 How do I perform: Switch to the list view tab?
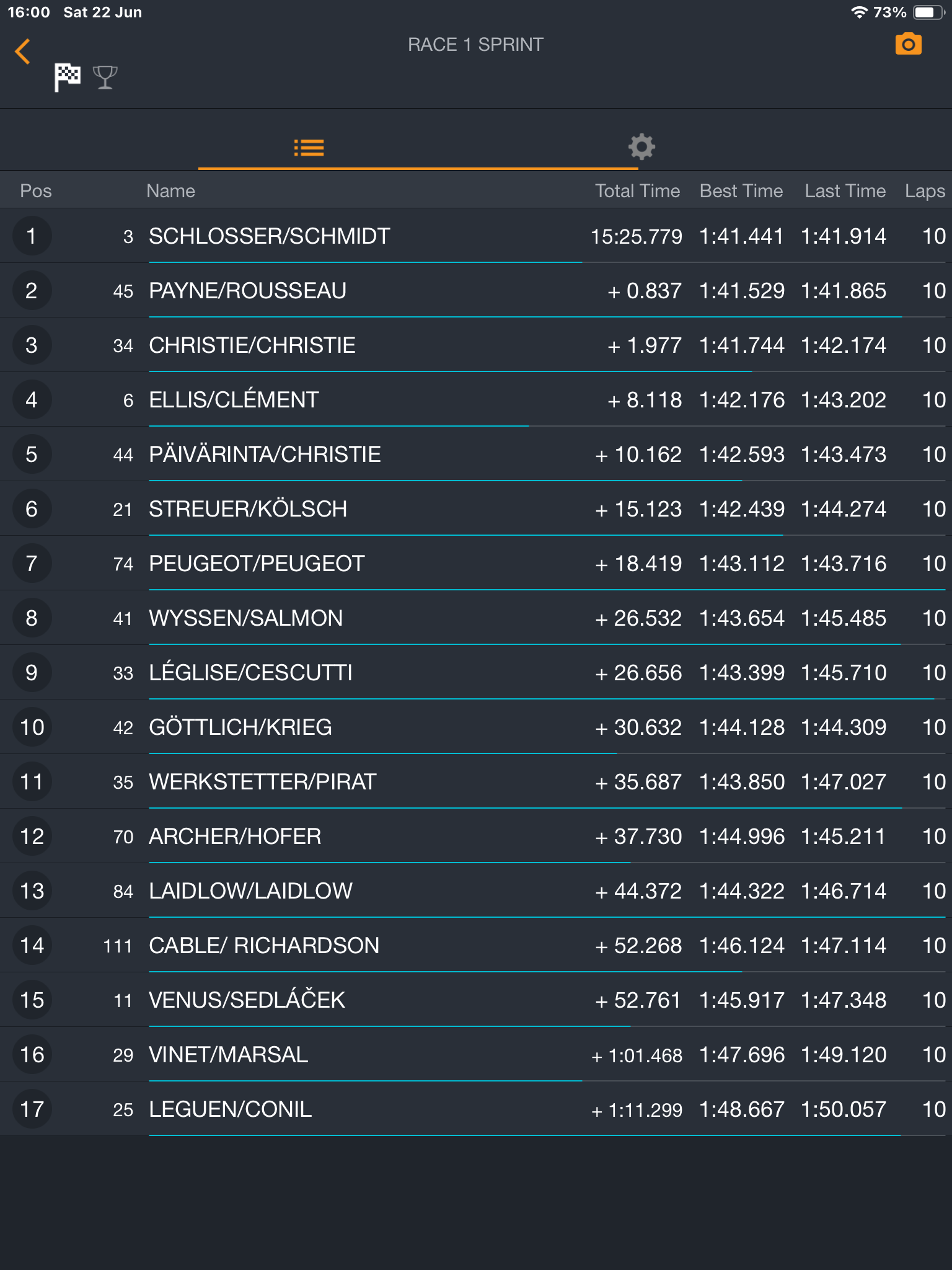309,148
